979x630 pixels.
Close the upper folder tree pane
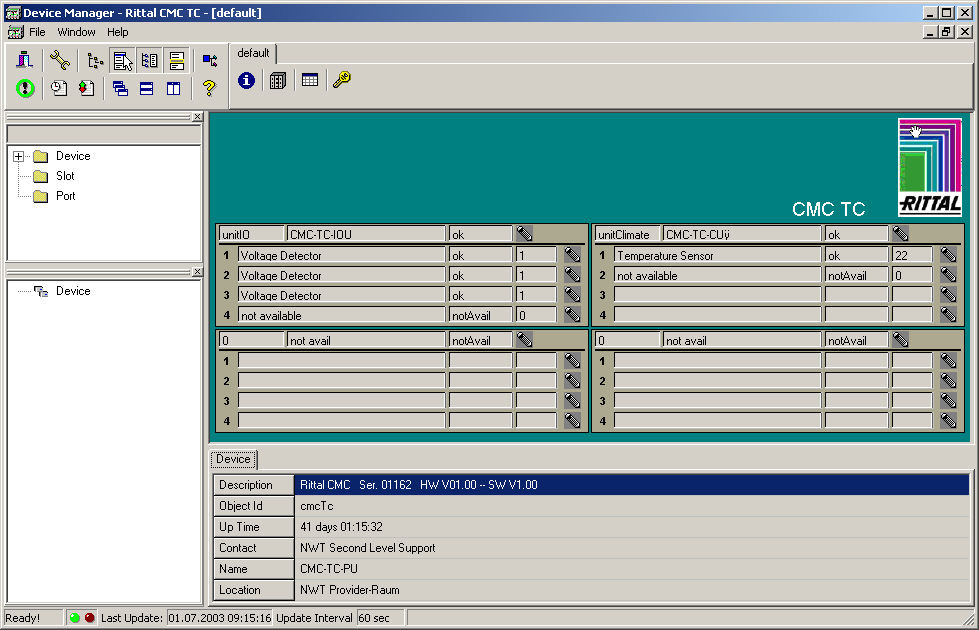coord(197,117)
